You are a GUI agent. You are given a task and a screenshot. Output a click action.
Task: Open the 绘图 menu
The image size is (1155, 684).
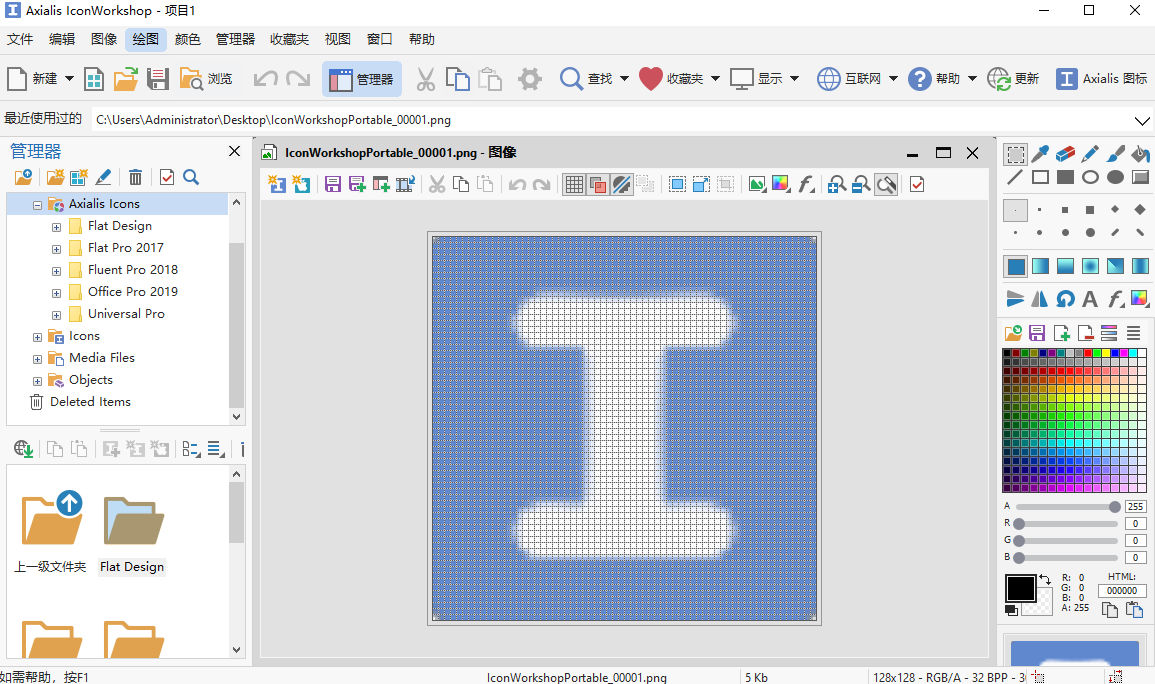coord(146,39)
